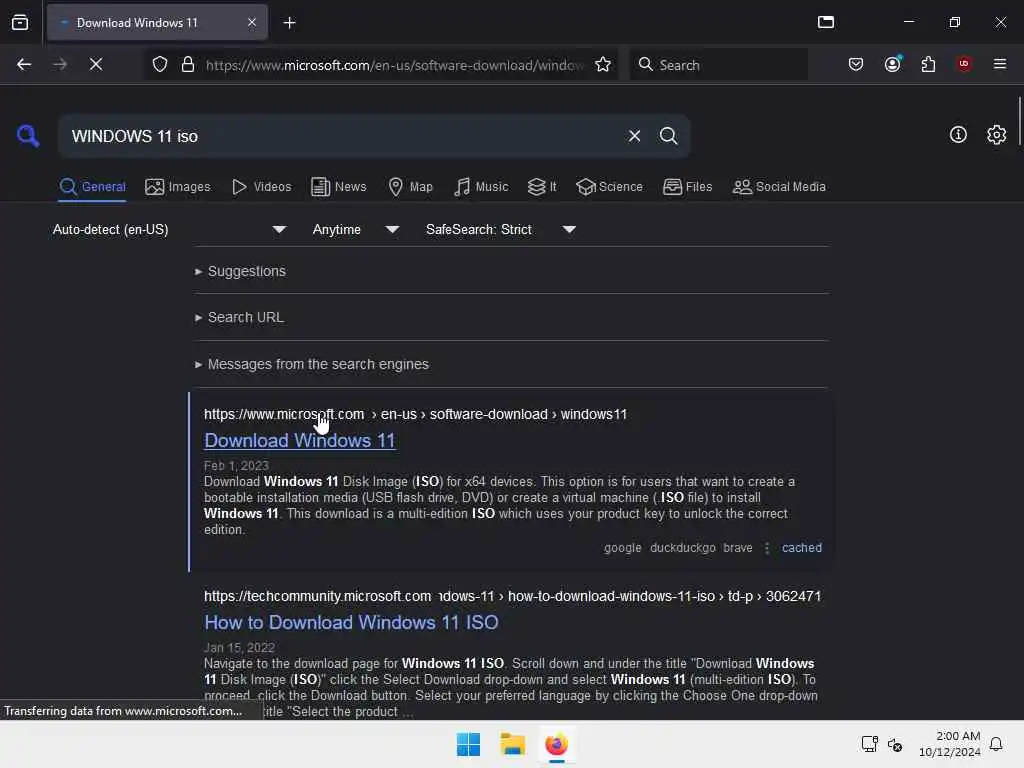This screenshot has height=768, width=1024.
Task: Click the Jan 15, 2022 result date
Action: click(239, 648)
